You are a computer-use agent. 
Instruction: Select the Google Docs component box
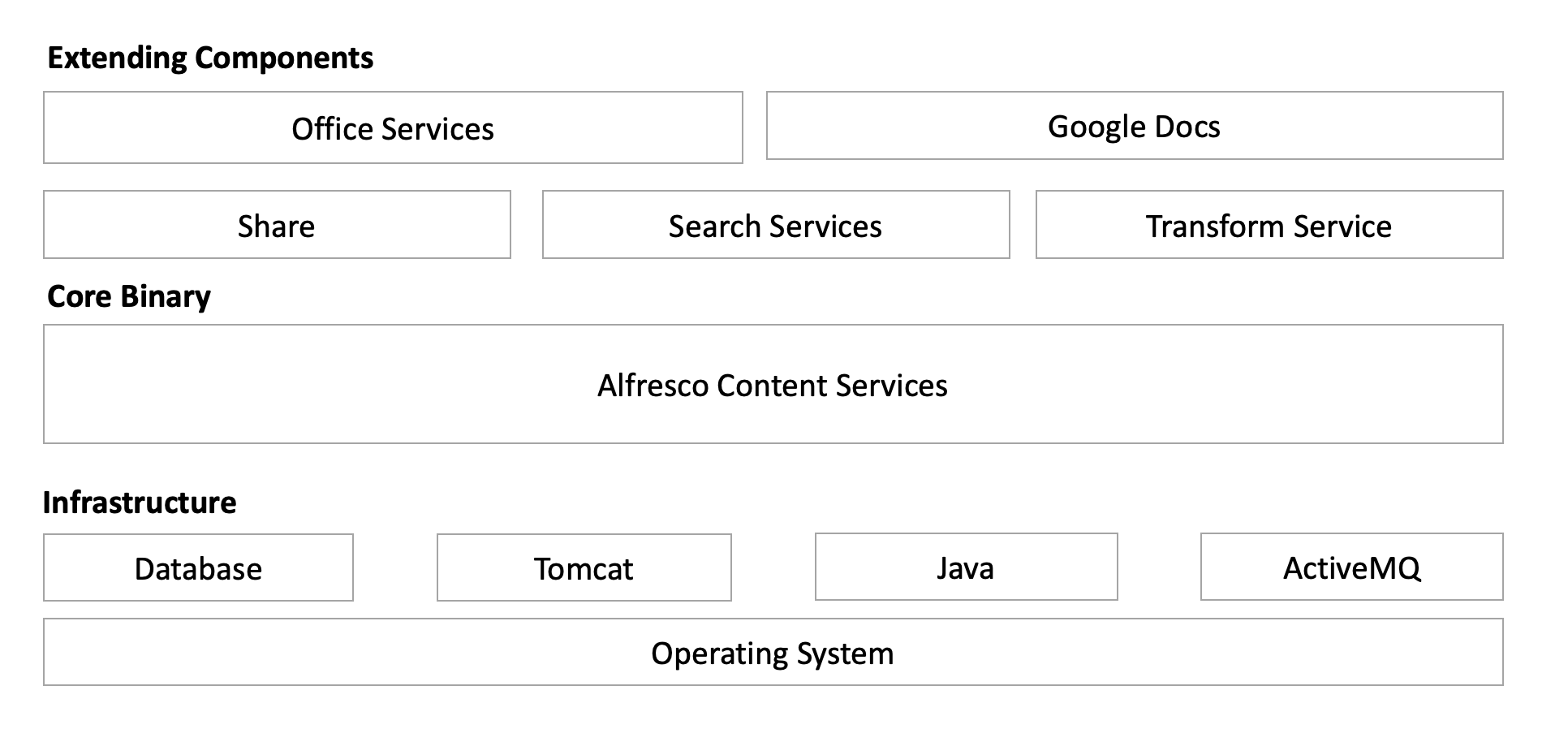[1134, 127]
